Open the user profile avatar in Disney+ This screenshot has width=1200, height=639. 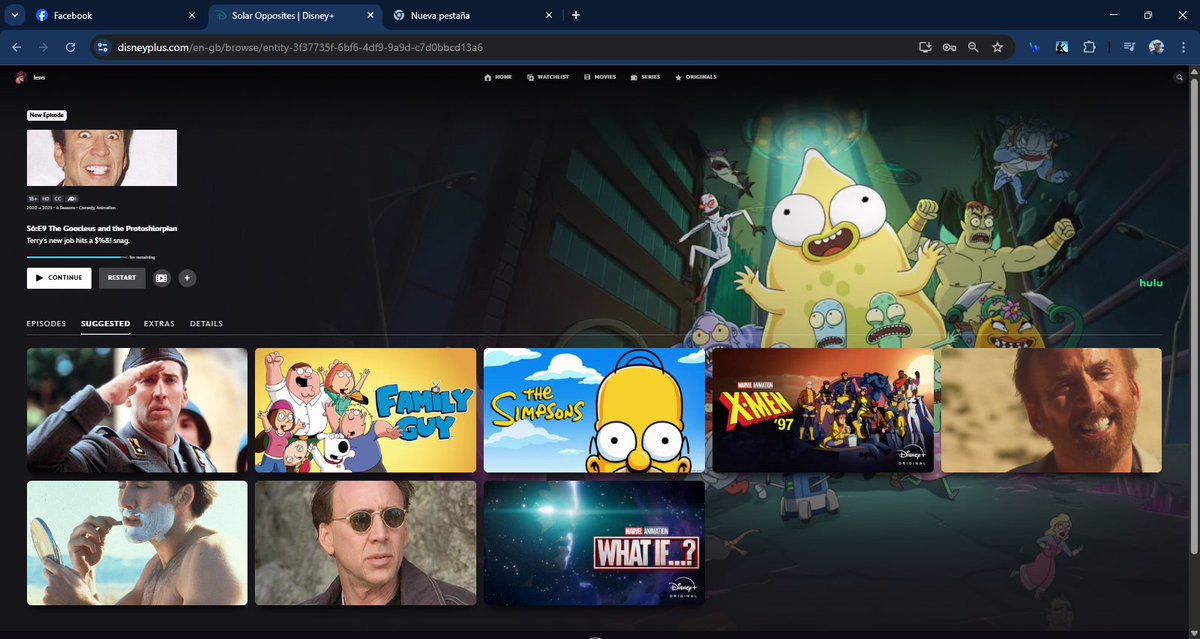[x=20, y=77]
